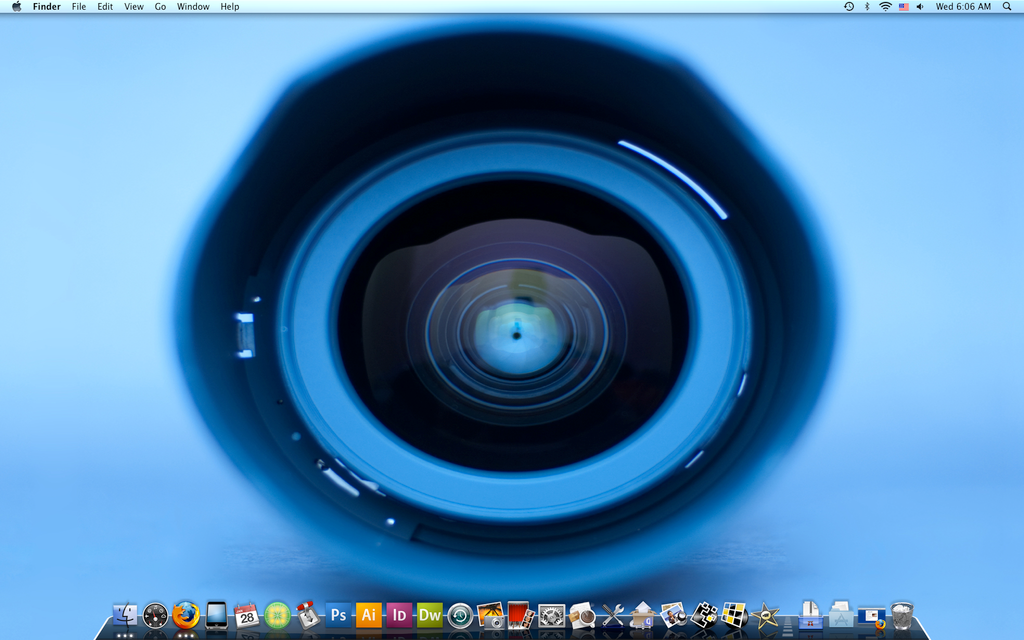This screenshot has height=640, width=1024.
Task: Open the Wi-Fi status menu
Action: [x=885, y=6]
